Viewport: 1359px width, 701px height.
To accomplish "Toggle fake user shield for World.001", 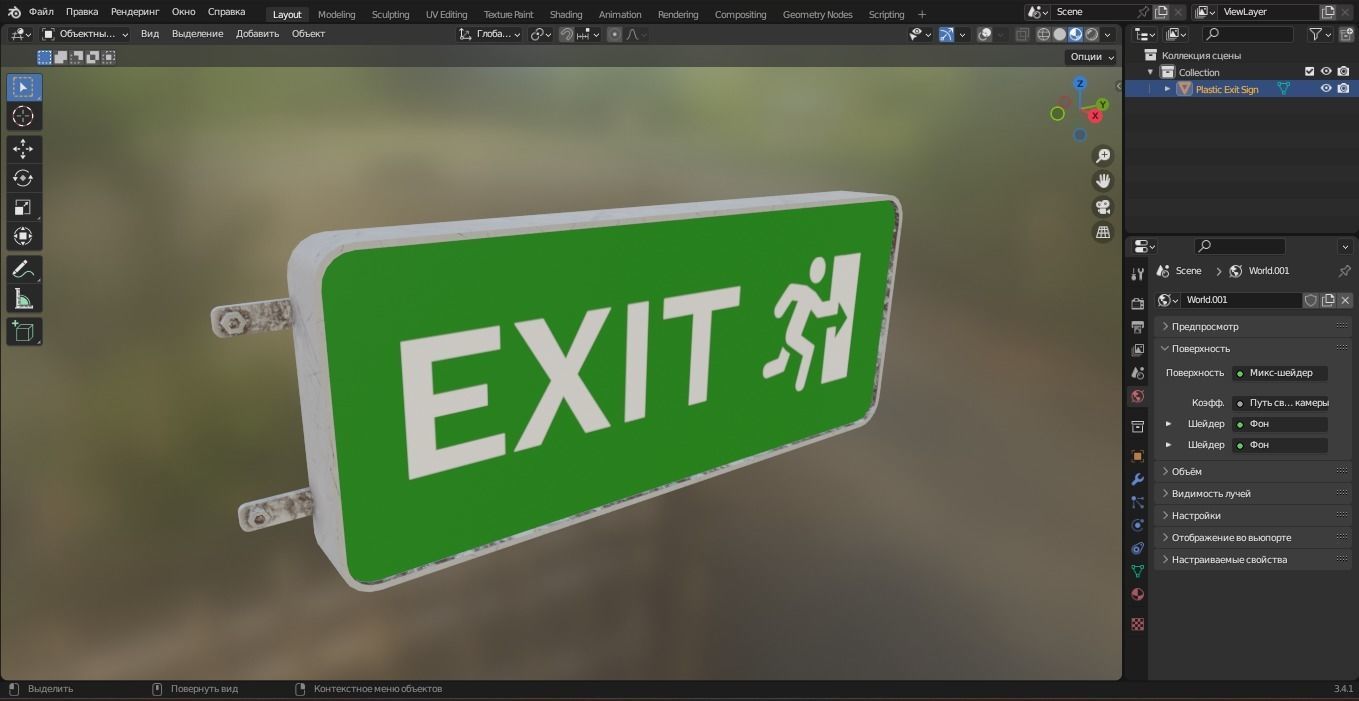I will [1310, 300].
